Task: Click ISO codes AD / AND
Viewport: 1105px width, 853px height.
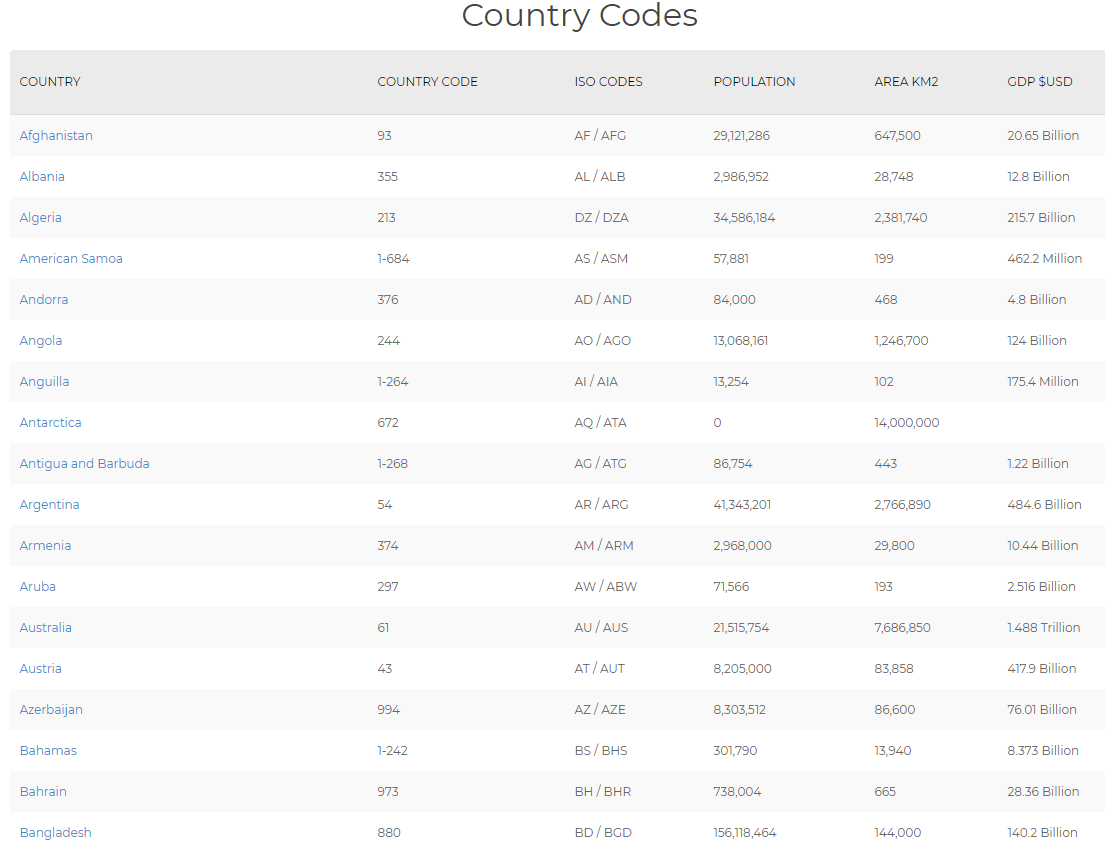Action: click(x=603, y=299)
